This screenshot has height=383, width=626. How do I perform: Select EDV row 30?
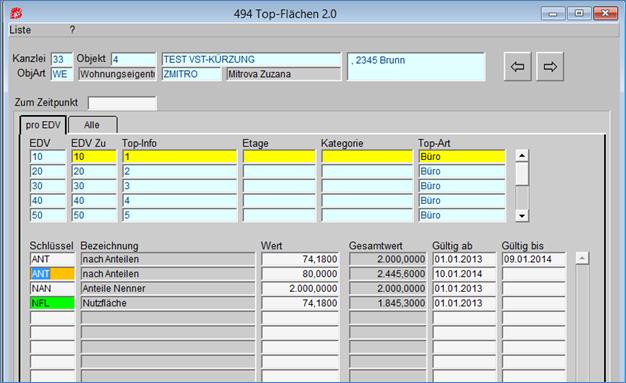coord(48,186)
